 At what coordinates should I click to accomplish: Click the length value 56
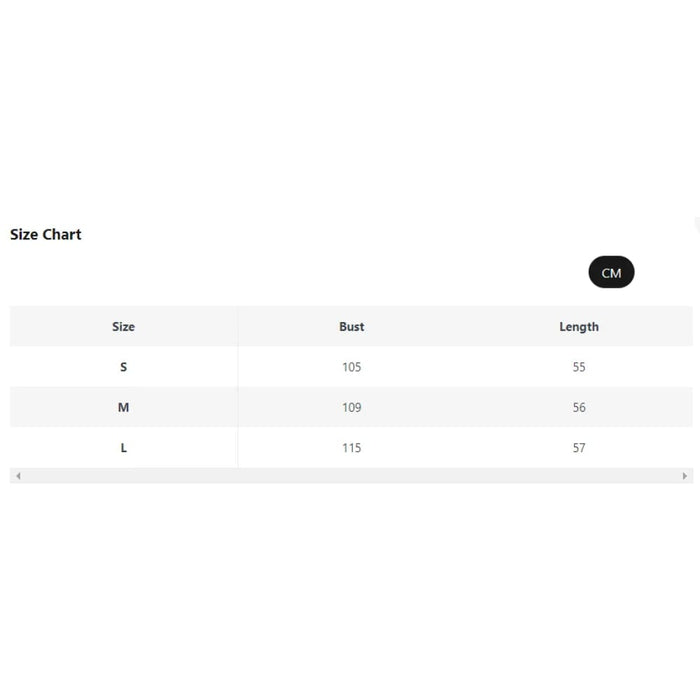pyautogui.click(x=579, y=407)
